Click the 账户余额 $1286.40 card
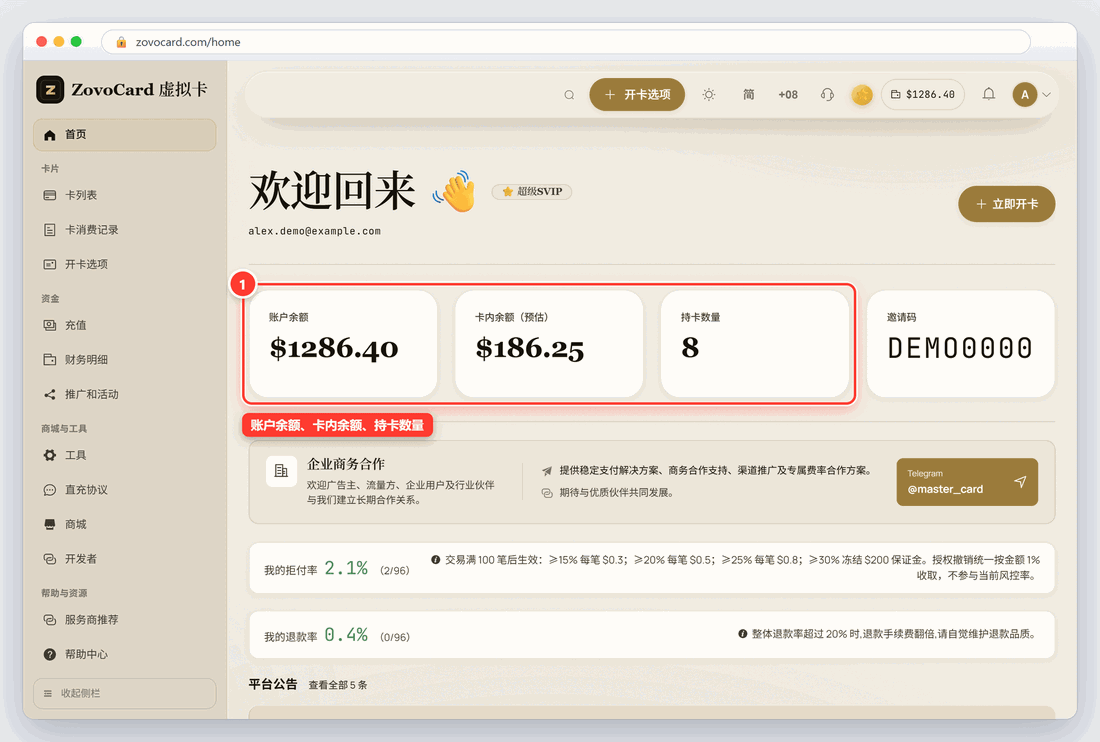 (x=343, y=344)
